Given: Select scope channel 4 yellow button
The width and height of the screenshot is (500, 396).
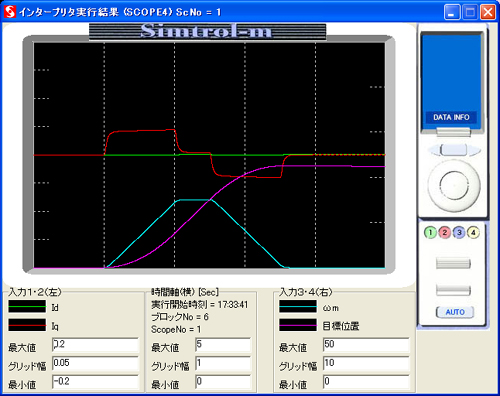Looking at the screenshot, I should (x=473, y=232).
